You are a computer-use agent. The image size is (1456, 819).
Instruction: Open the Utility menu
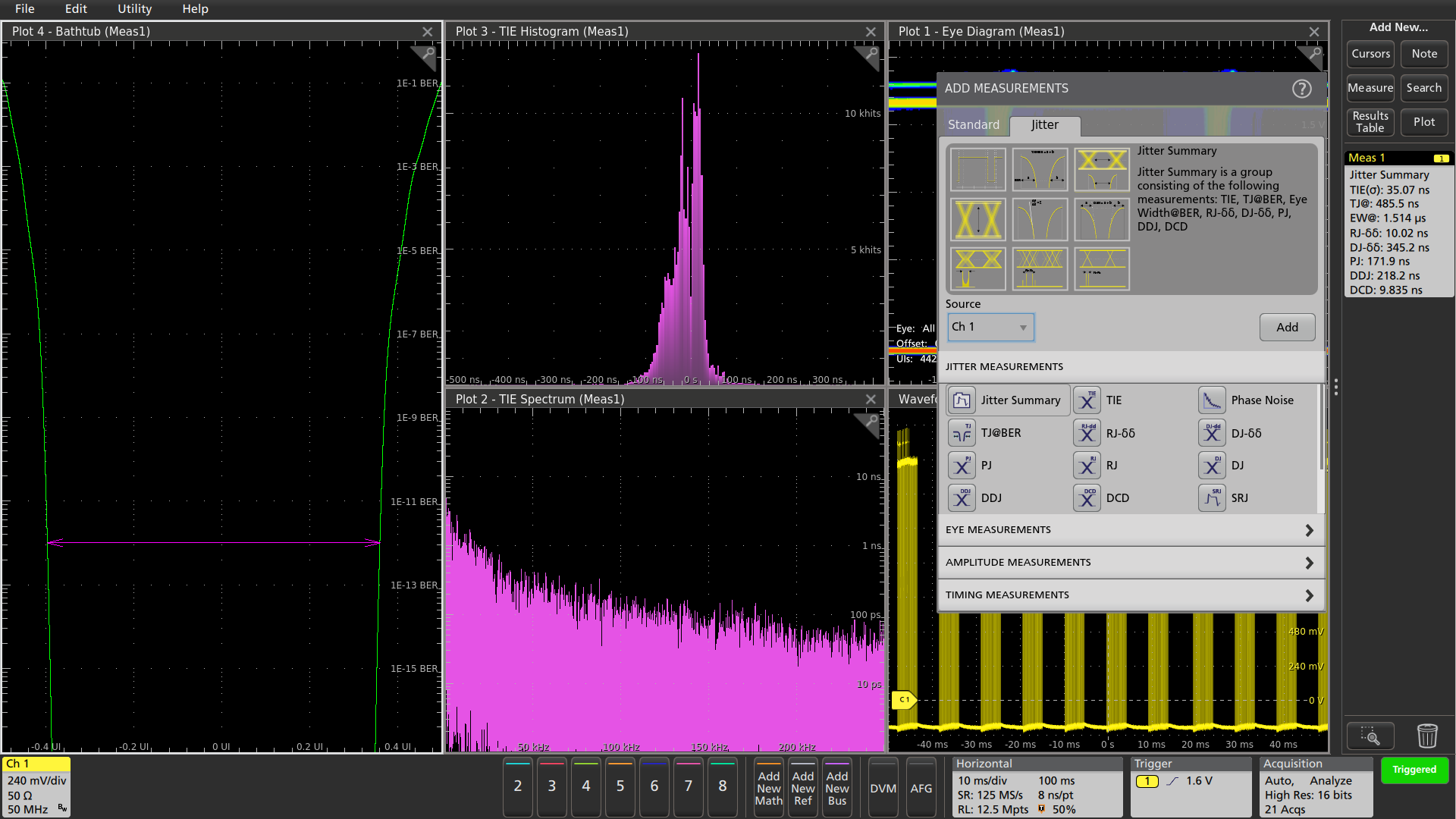[134, 9]
